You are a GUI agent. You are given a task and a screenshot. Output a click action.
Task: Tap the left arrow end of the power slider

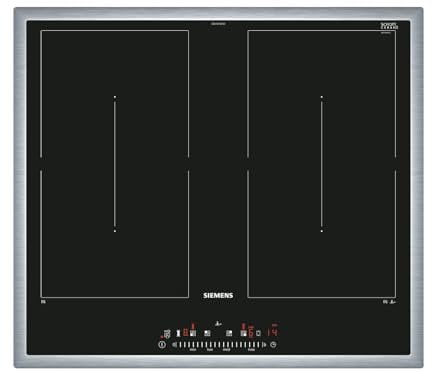(x=174, y=345)
